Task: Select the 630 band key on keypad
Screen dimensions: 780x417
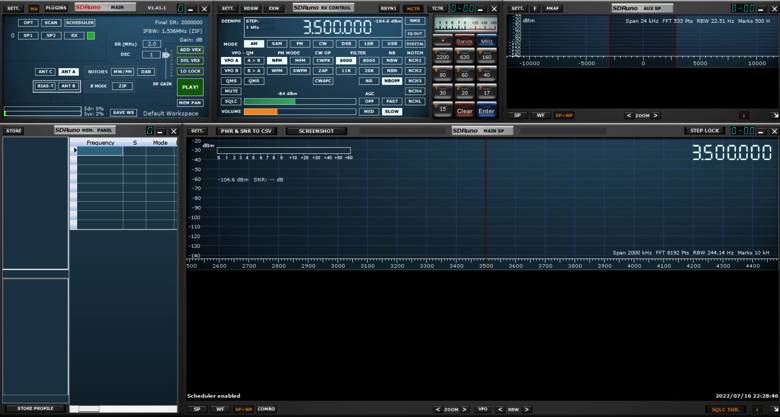Action: coord(465,56)
